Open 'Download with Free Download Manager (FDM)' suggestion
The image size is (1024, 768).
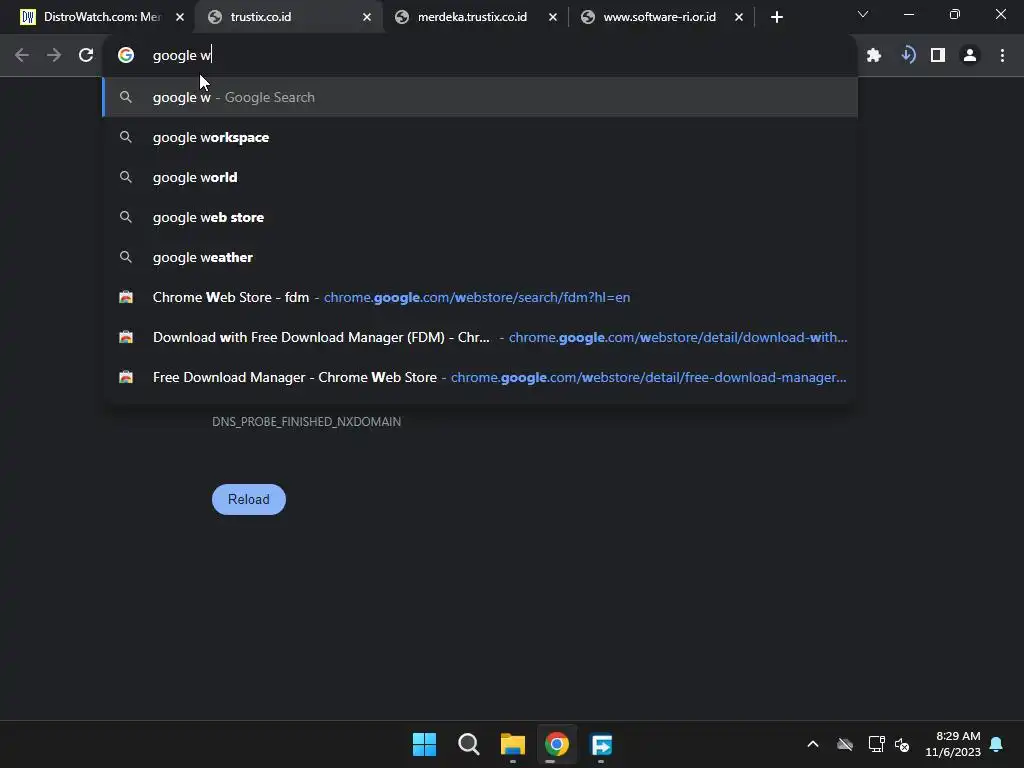pyautogui.click(x=480, y=337)
